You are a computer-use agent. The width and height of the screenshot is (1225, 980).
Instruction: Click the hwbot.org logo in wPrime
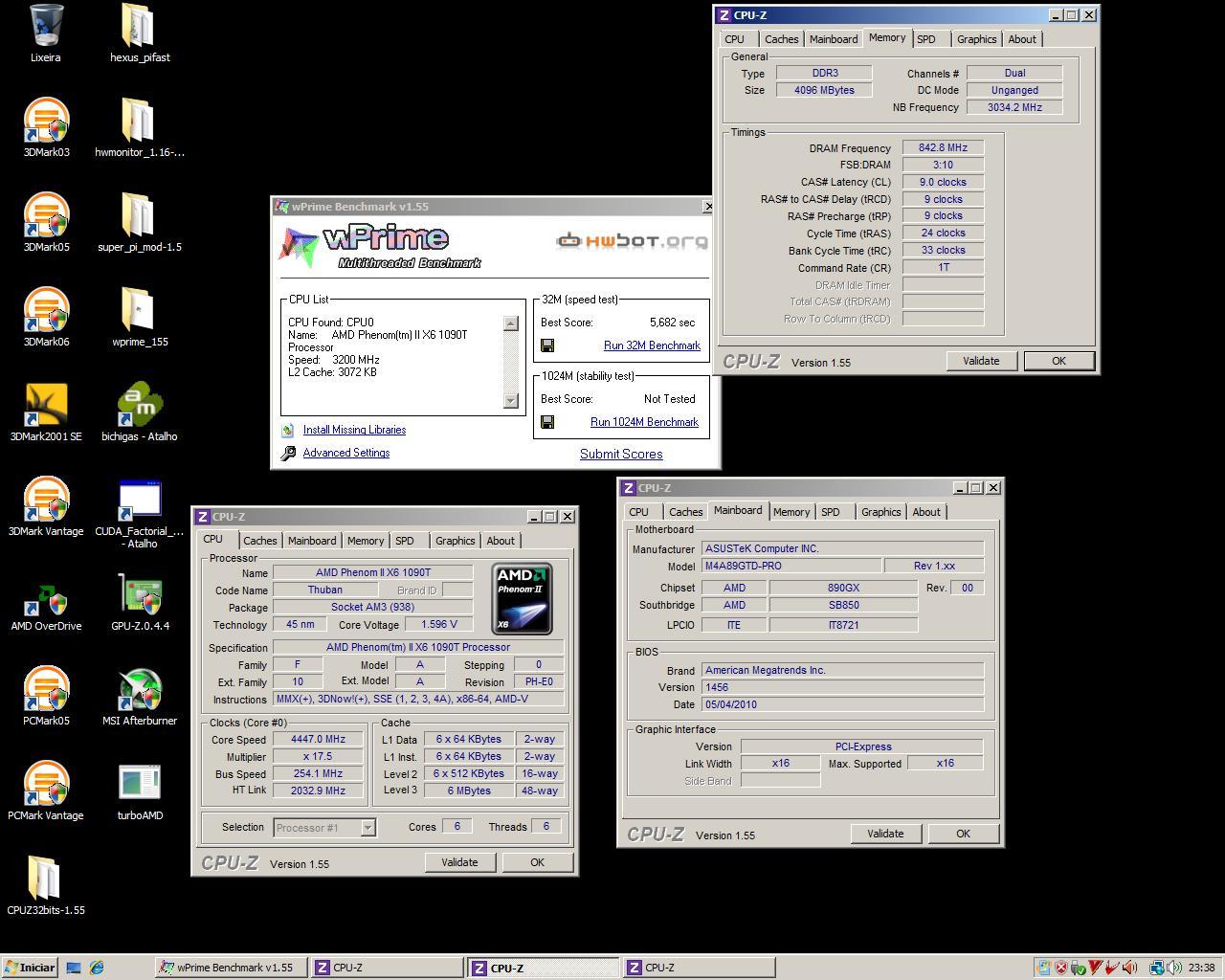[x=632, y=240]
